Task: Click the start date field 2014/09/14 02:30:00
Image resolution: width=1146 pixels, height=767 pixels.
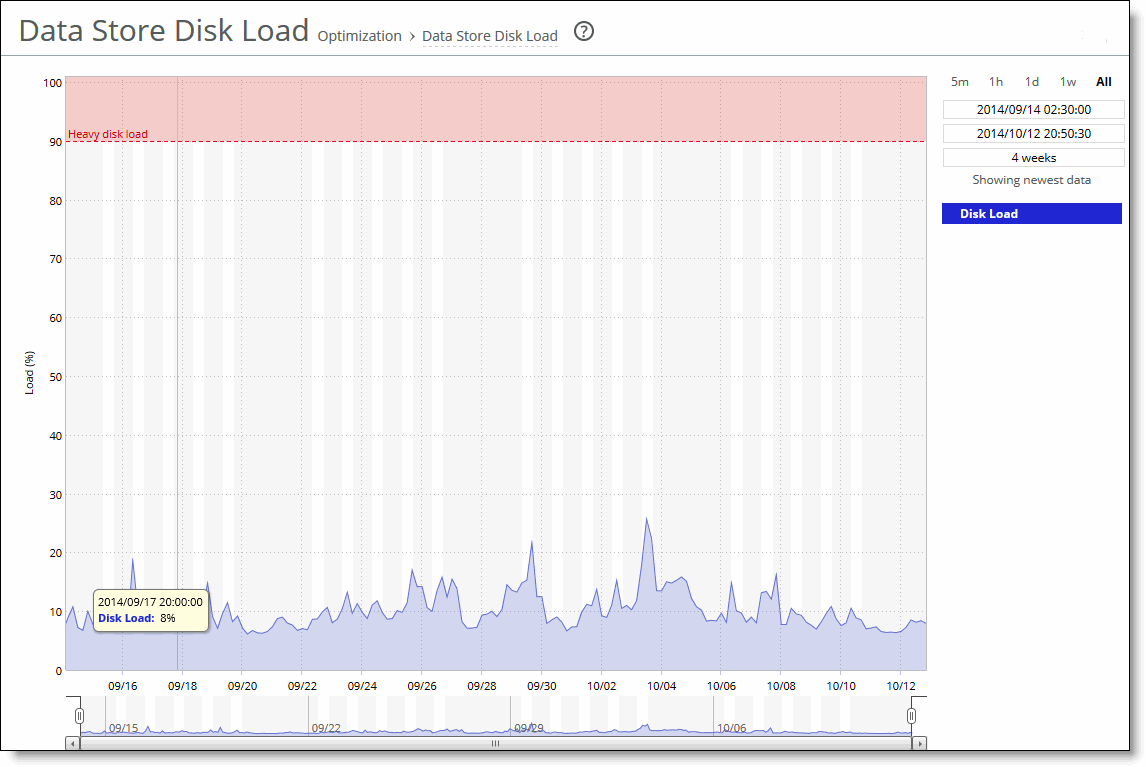Action: pyautogui.click(x=1033, y=110)
